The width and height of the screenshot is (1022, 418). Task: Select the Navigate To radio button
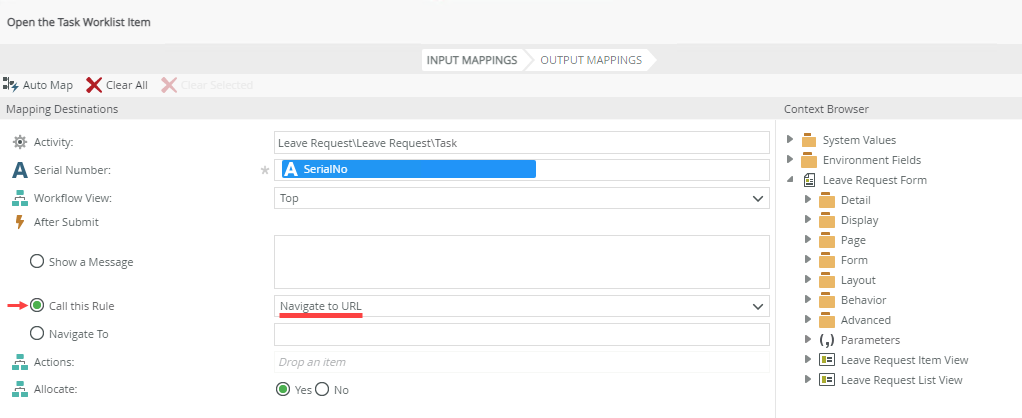pyautogui.click(x=37, y=333)
